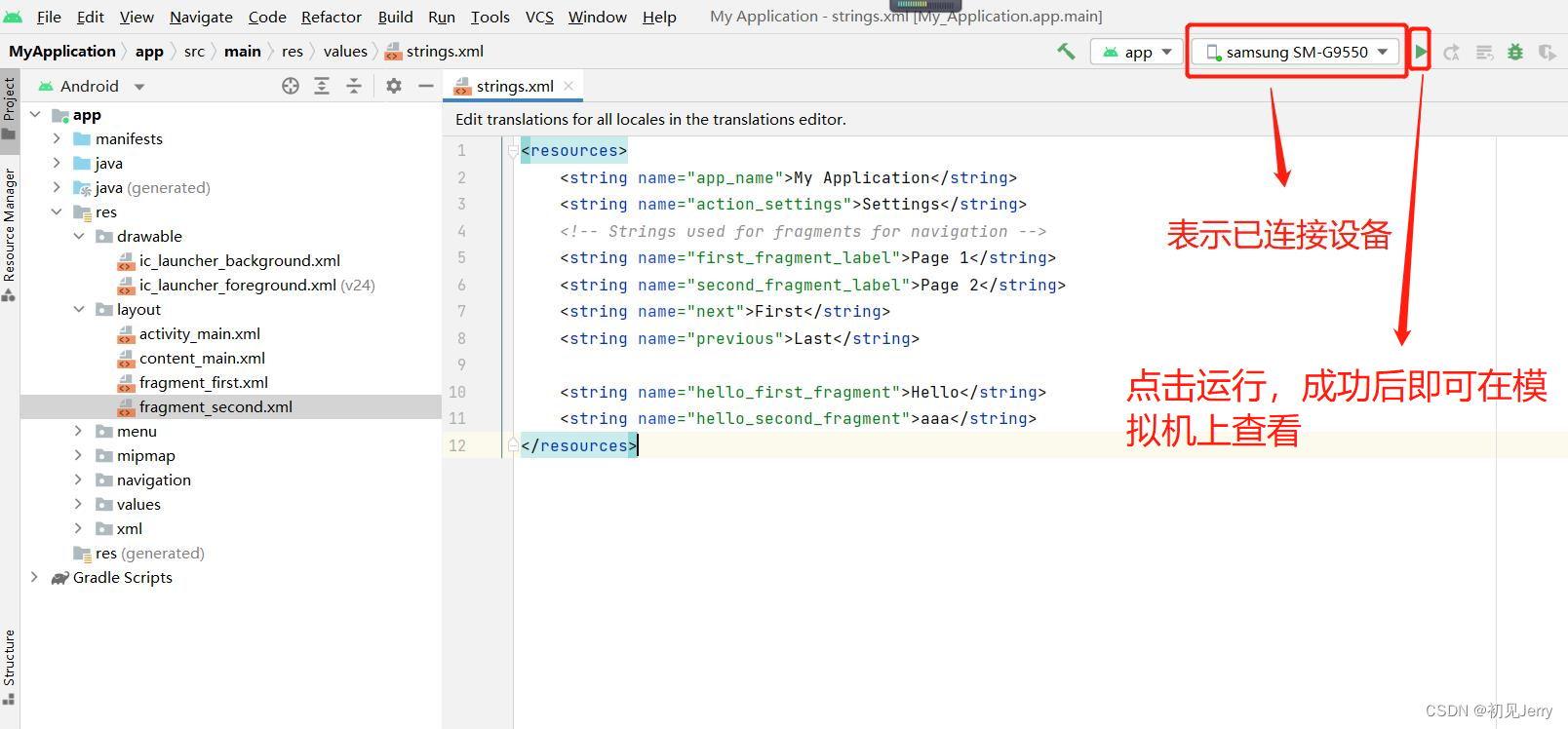
Task: Click the Attach Debugger to Process icon
Action: click(x=1547, y=53)
